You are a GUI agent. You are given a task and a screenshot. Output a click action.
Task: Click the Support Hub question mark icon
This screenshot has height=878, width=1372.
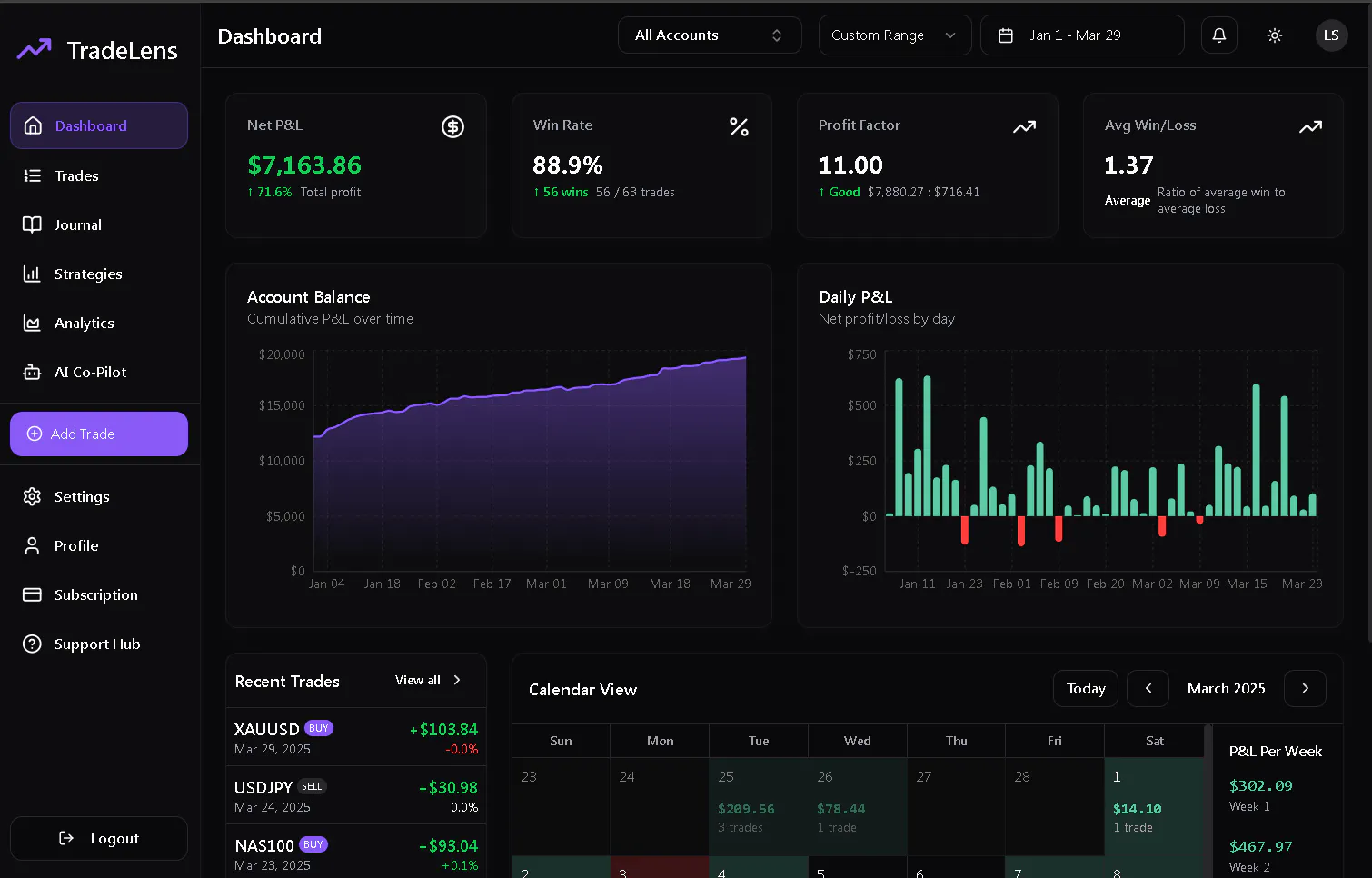(x=33, y=644)
